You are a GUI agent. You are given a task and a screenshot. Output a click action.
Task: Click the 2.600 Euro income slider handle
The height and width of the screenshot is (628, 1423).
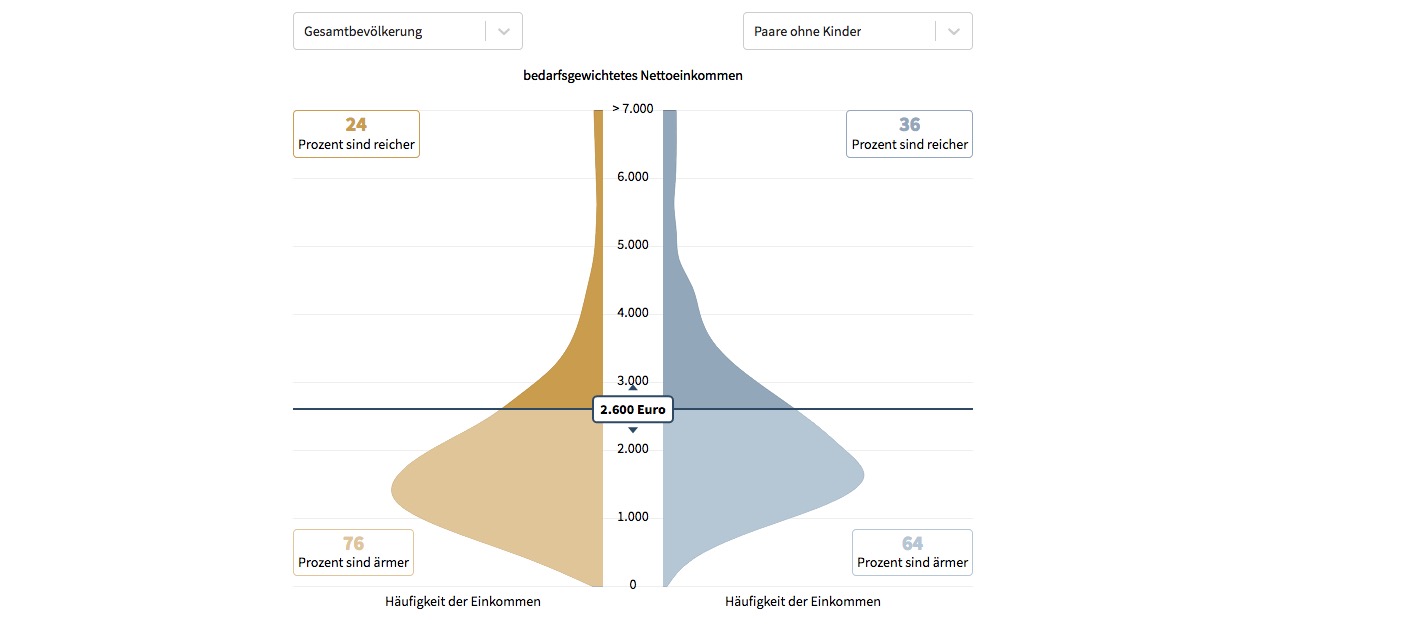(x=633, y=409)
